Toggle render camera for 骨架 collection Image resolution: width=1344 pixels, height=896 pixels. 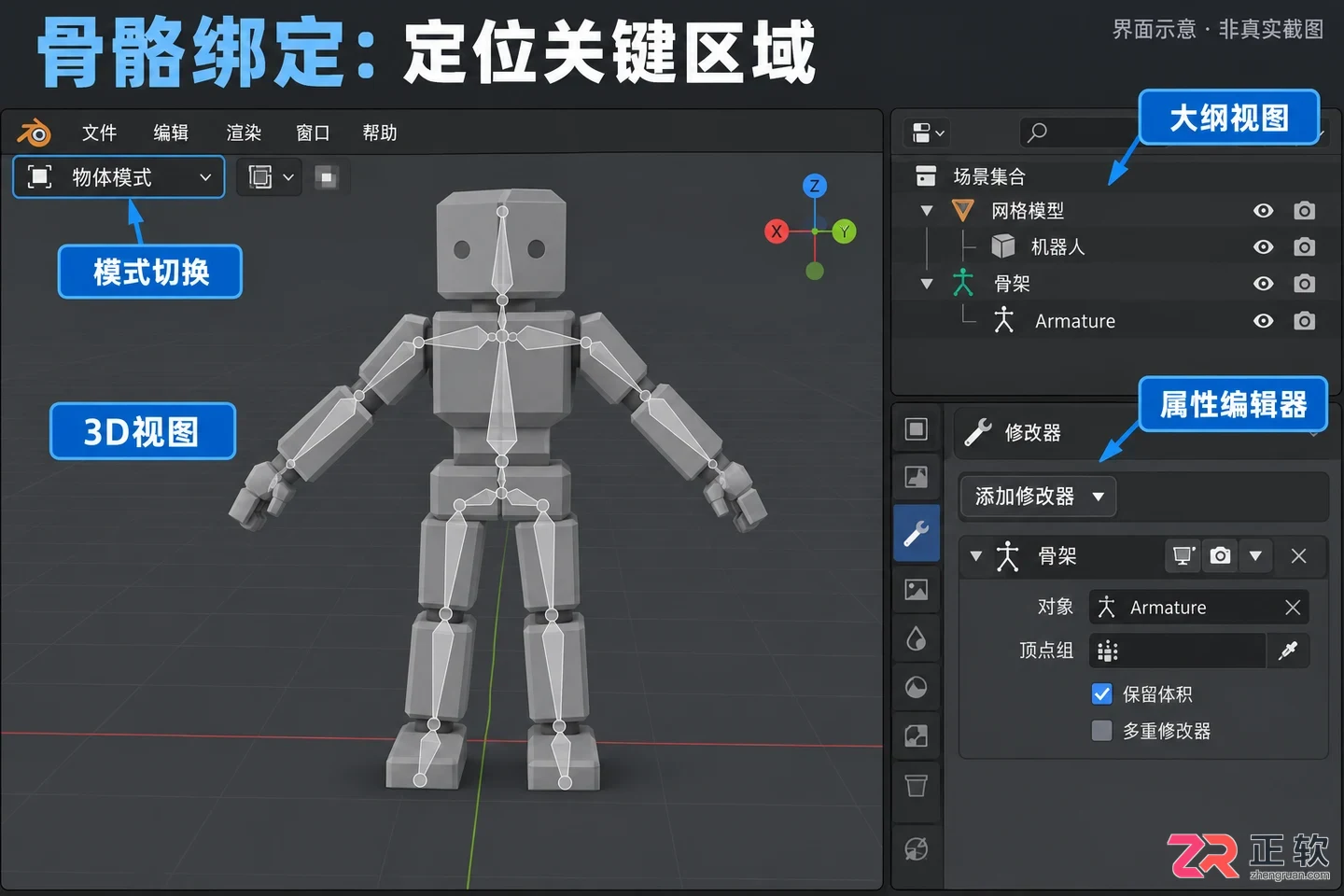(1305, 284)
